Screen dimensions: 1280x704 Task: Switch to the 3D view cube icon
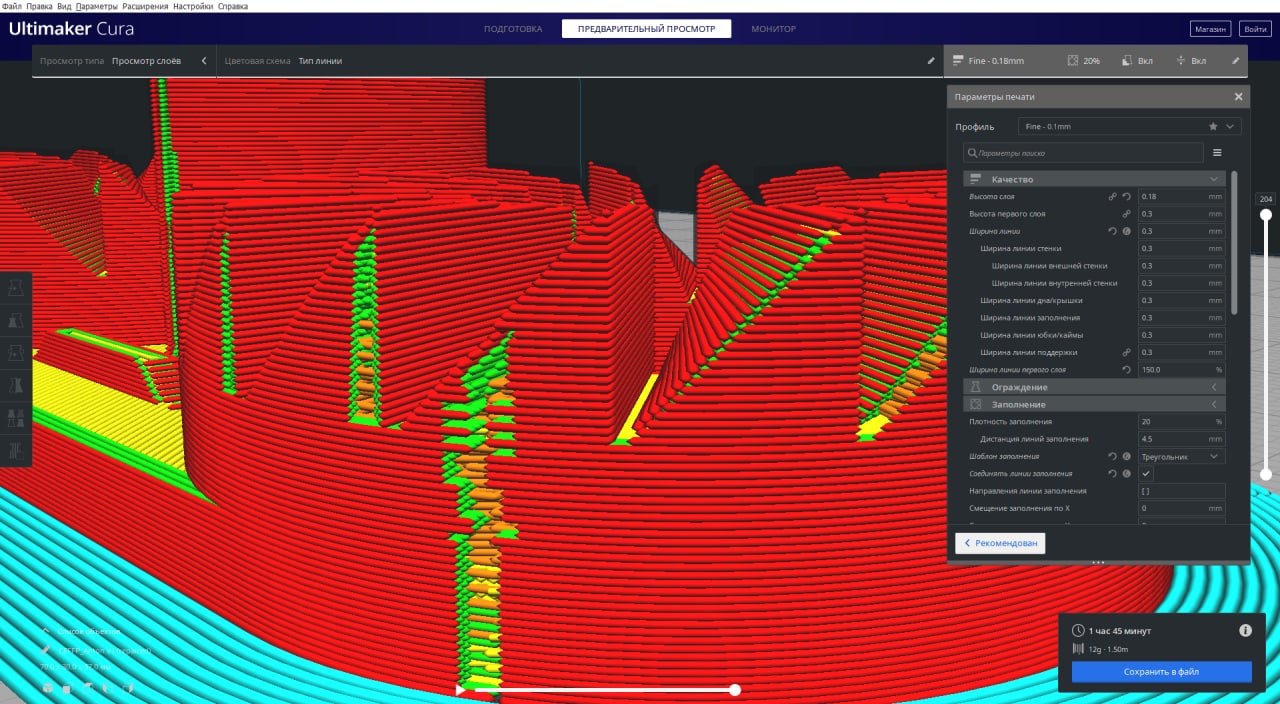click(47, 688)
